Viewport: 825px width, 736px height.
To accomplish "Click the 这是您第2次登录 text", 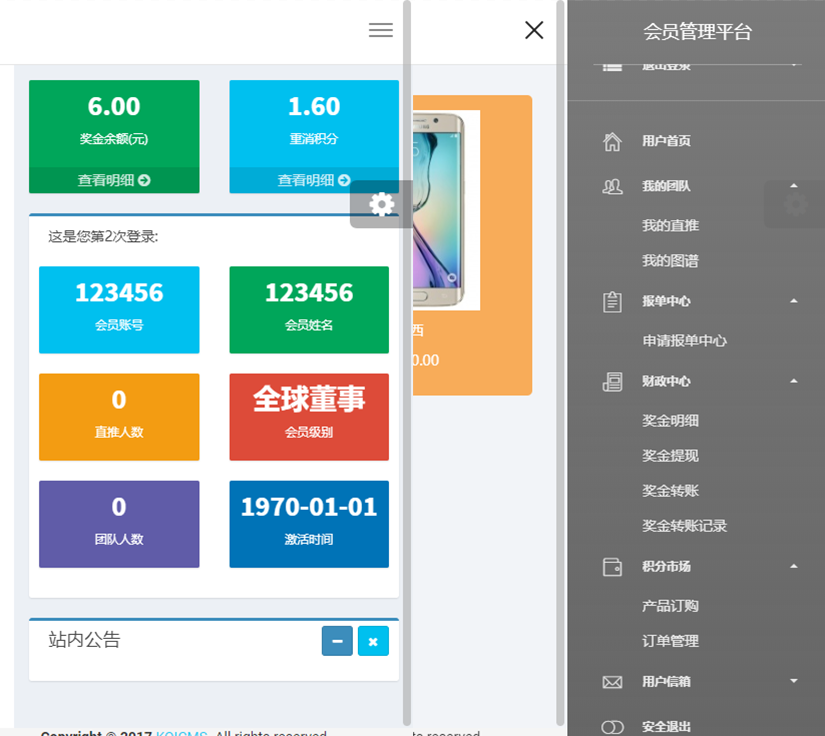I will click(103, 237).
